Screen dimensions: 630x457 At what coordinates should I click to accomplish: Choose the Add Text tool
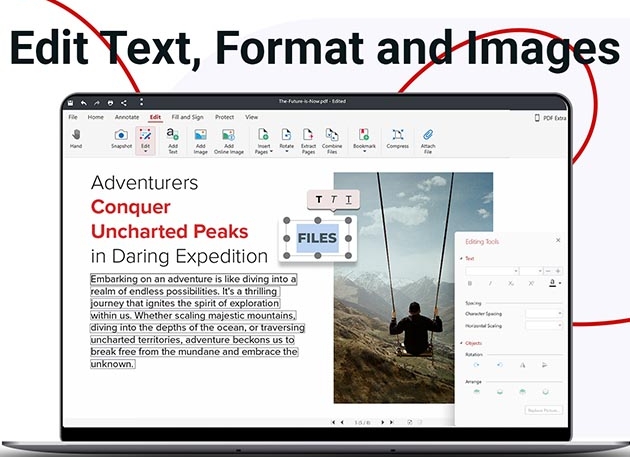coord(172,135)
